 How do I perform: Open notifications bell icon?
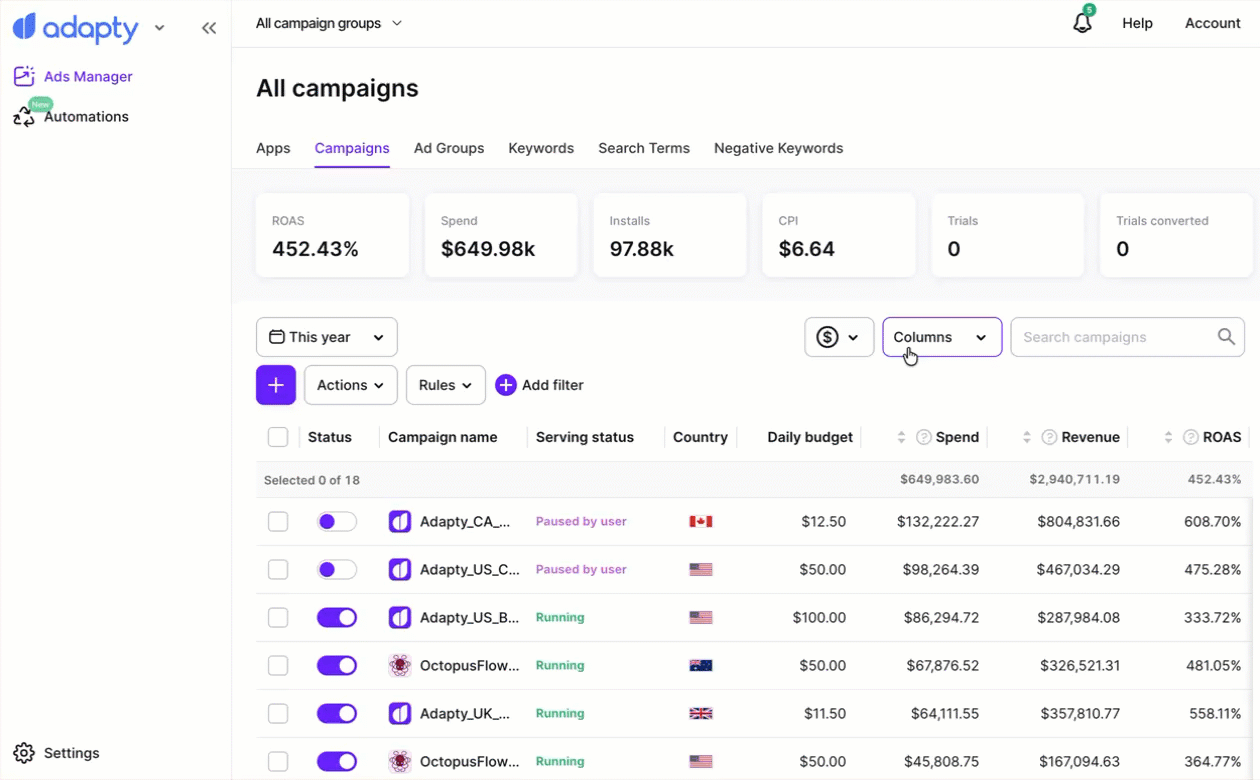[x=1082, y=23]
